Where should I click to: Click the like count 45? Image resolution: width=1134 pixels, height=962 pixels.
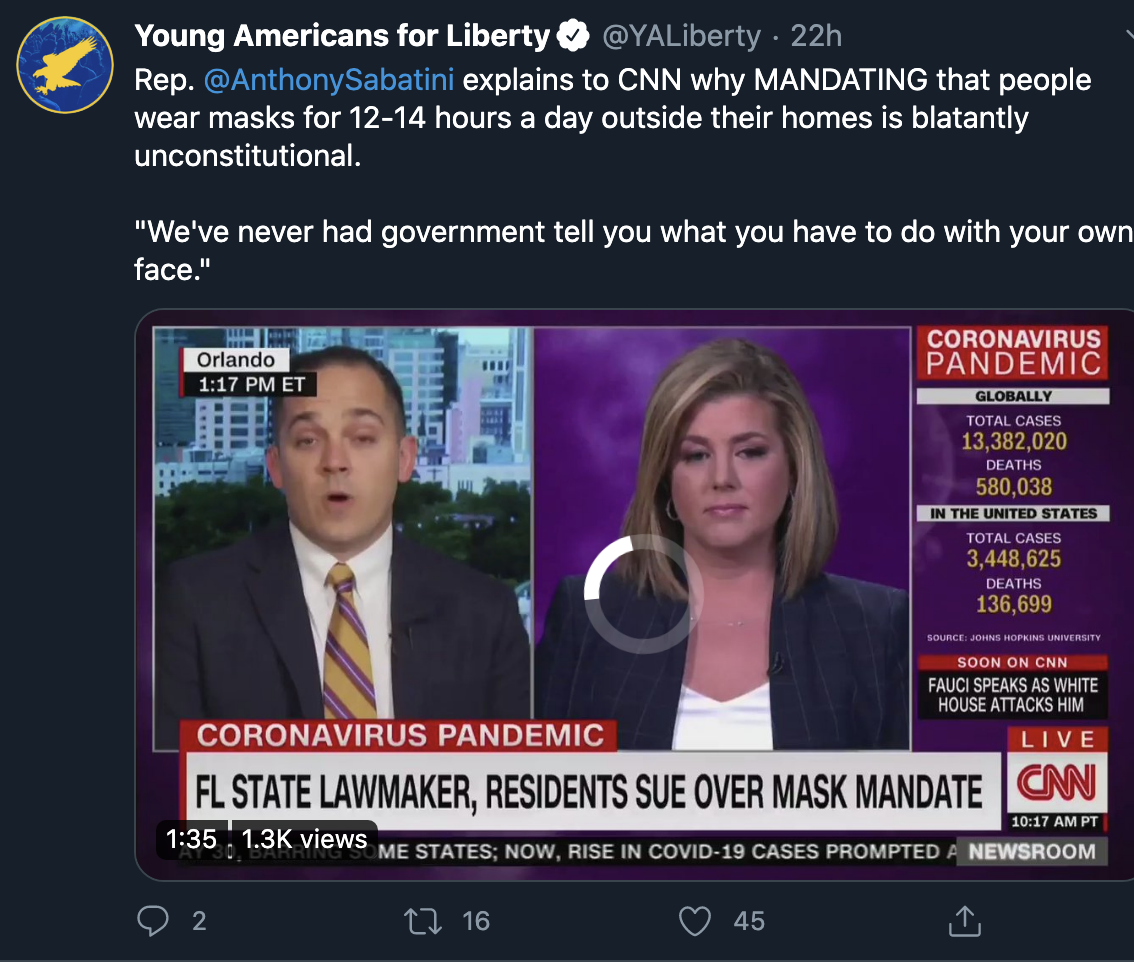(749, 921)
